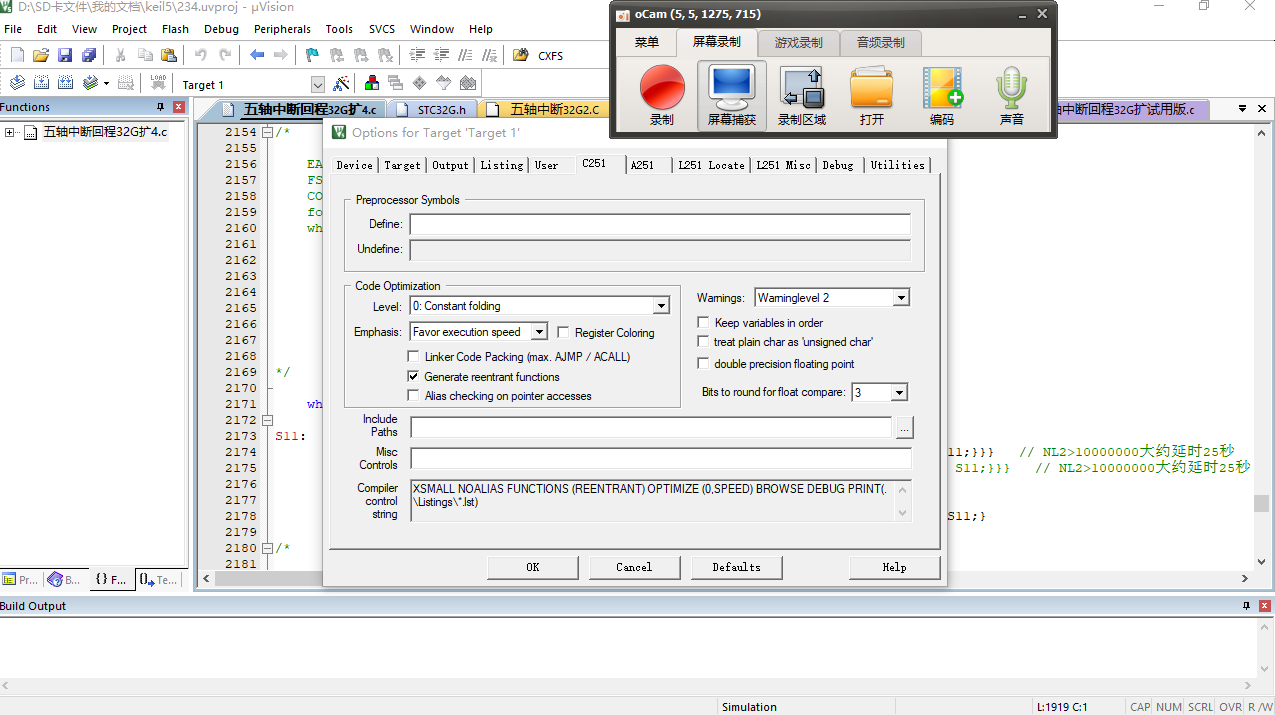Viewport: 1275px width, 715px height.
Task: Open Manage Project Items icon
Action: pyautogui.click(x=371, y=83)
